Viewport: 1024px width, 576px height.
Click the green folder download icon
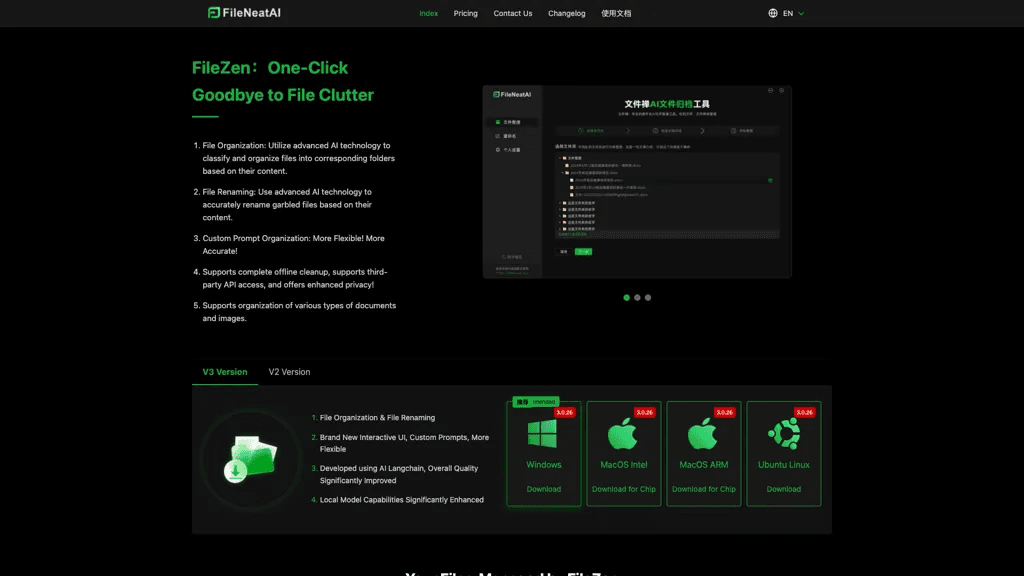tap(251, 459)
